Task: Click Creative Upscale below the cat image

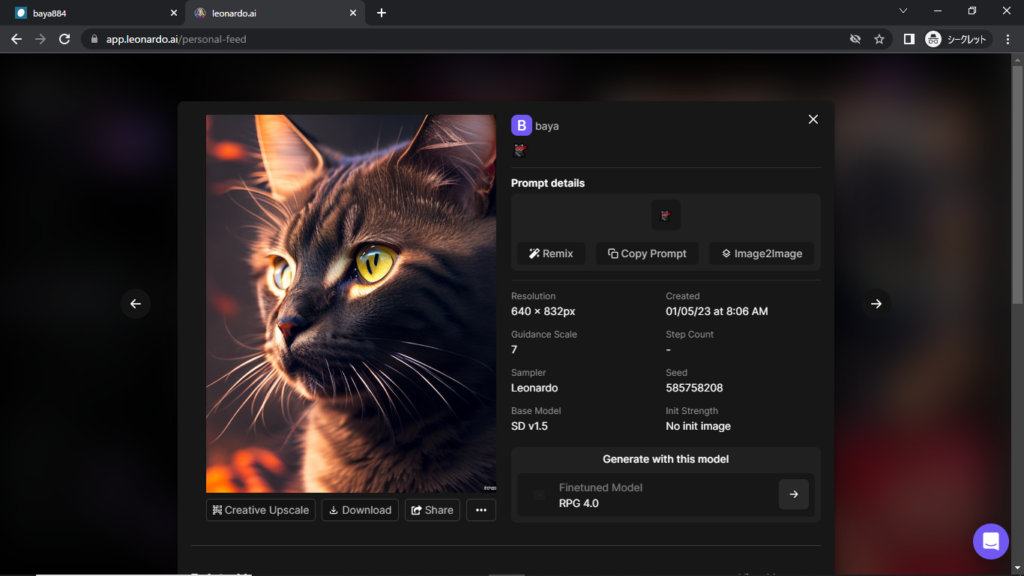Action: 261,510
